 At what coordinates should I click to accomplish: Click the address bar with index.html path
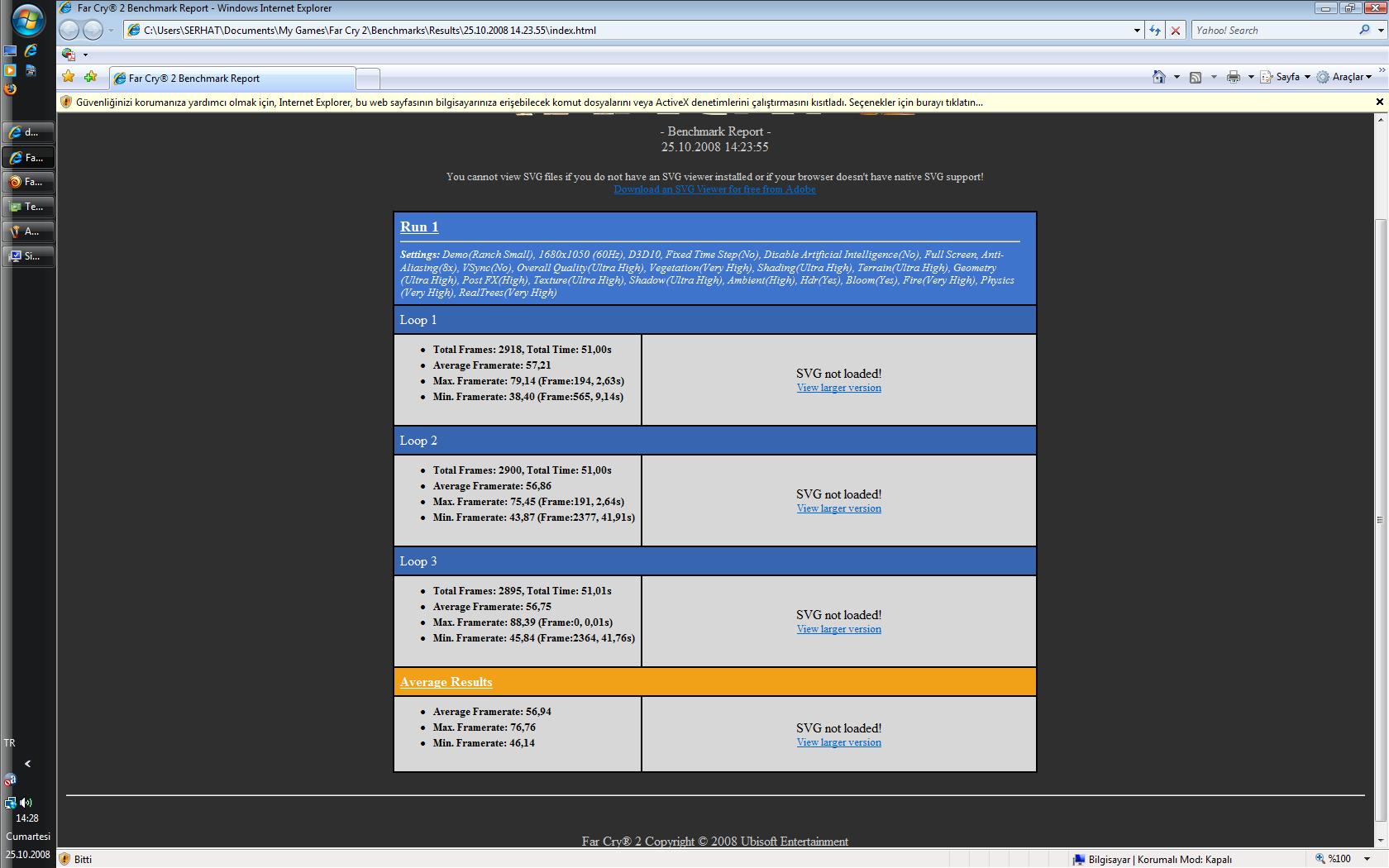pyautogui.click(x=628, y=31)
